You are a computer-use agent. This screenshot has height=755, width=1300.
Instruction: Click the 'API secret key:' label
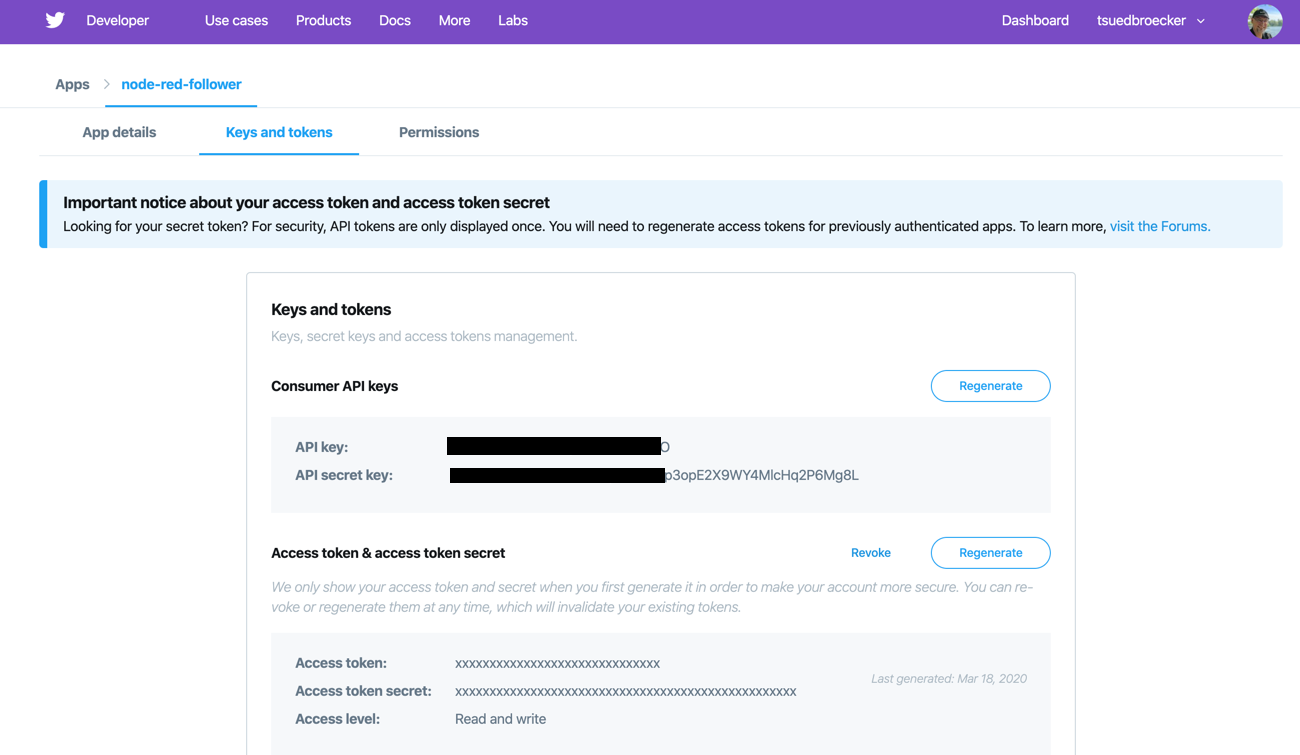tap(344, 475)
